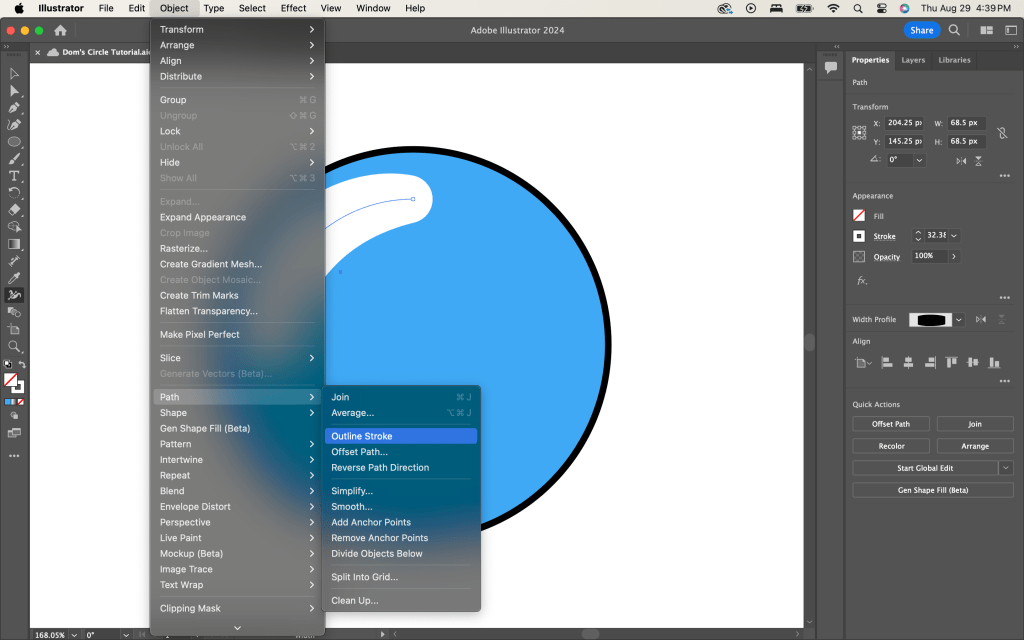The width and height of the screenshot is (1024, 640).
Task: Select the Type tool
Action: pos(14,176)
